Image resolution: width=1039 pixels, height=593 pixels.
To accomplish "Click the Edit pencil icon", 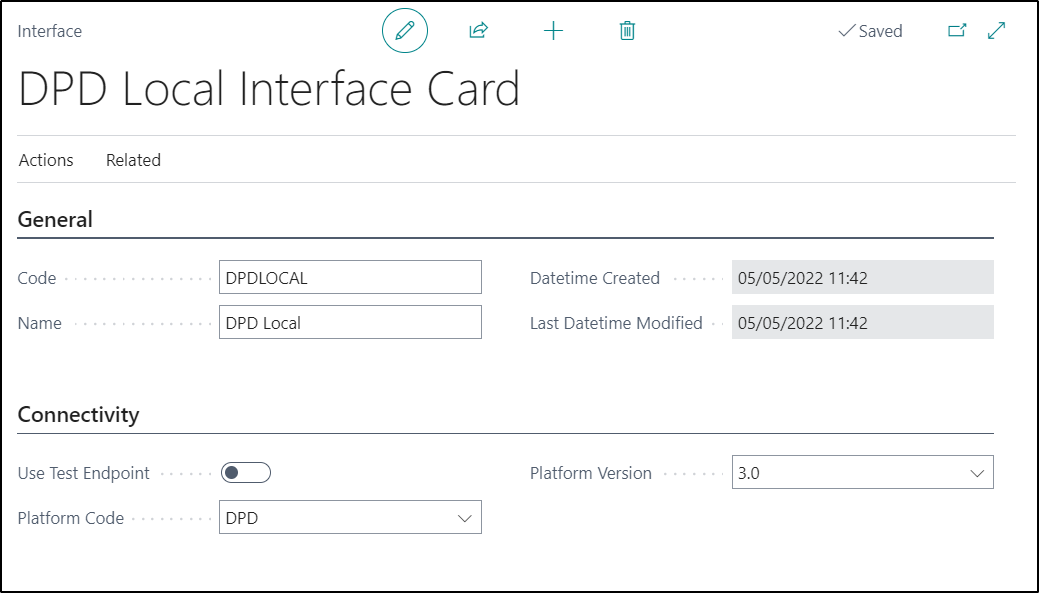I will [x=405, y=30].
